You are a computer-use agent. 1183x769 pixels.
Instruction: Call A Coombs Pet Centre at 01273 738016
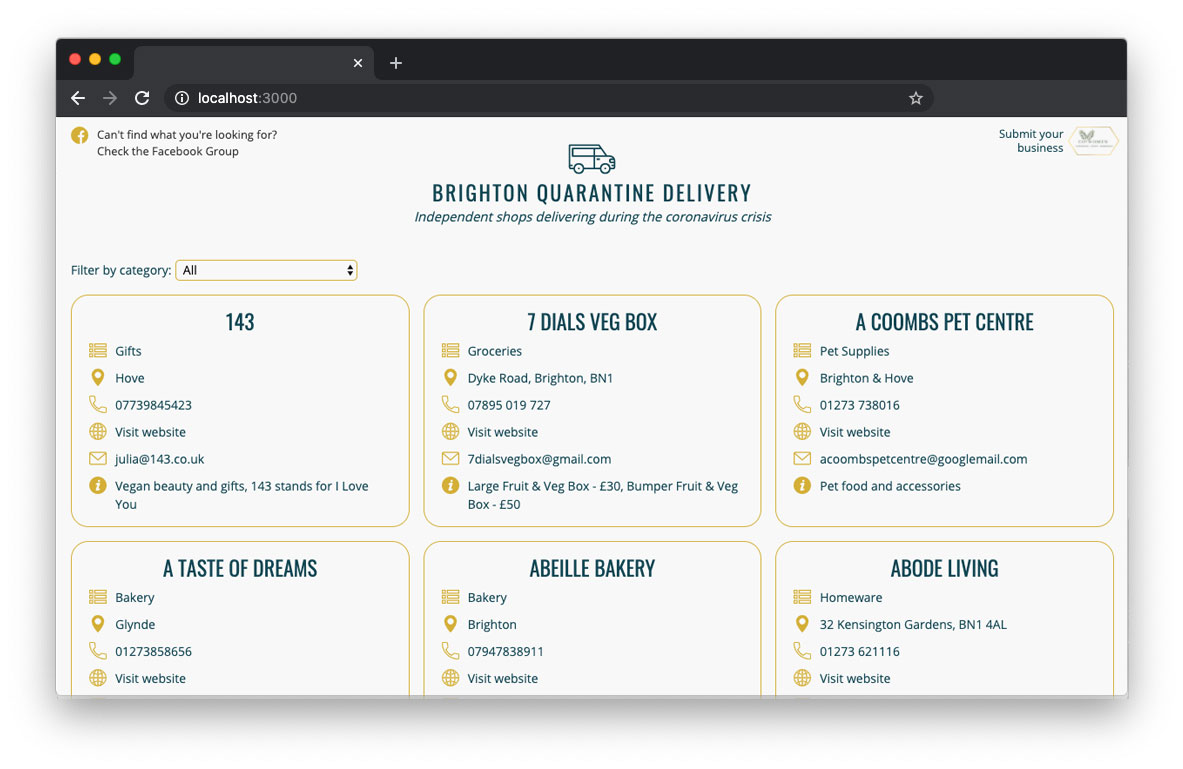(859, 405)
